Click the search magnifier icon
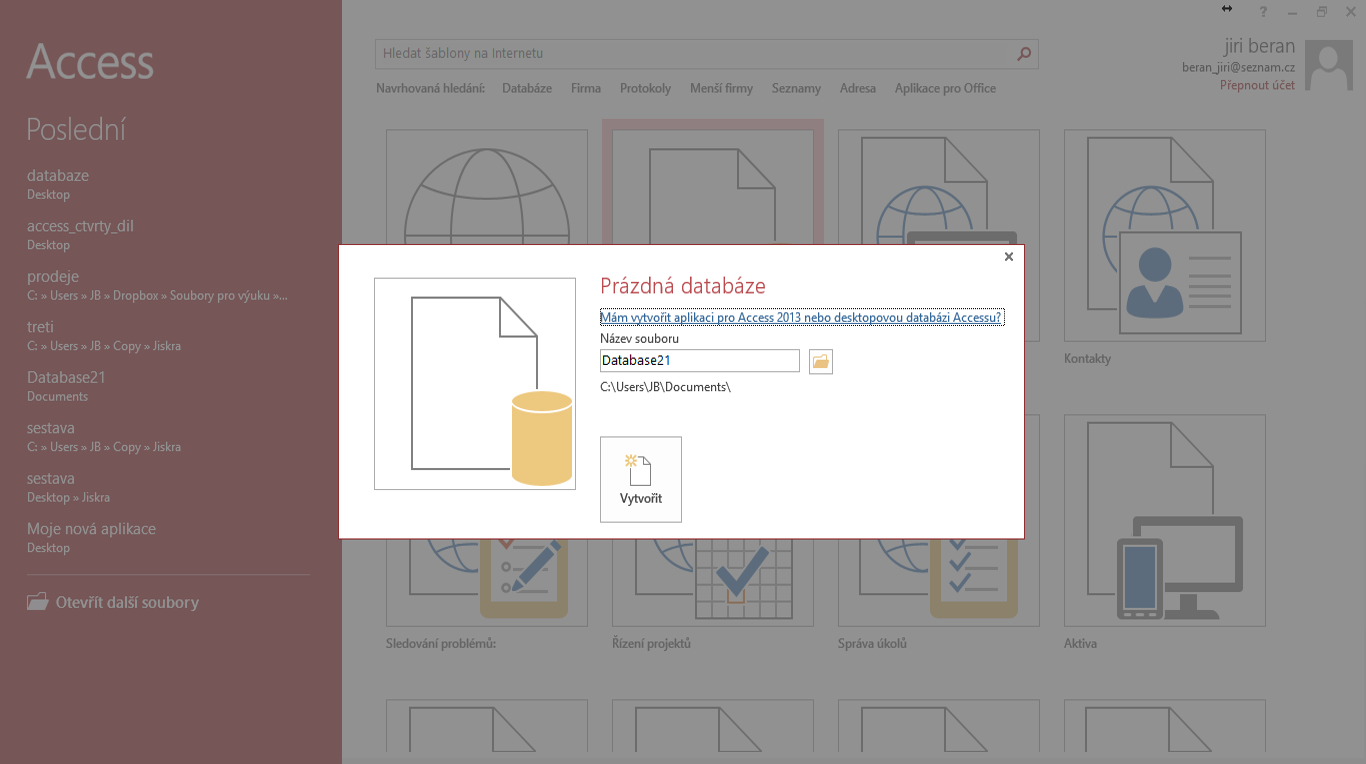Viewport: 1366px width, 764px height. pos(1024,54)
